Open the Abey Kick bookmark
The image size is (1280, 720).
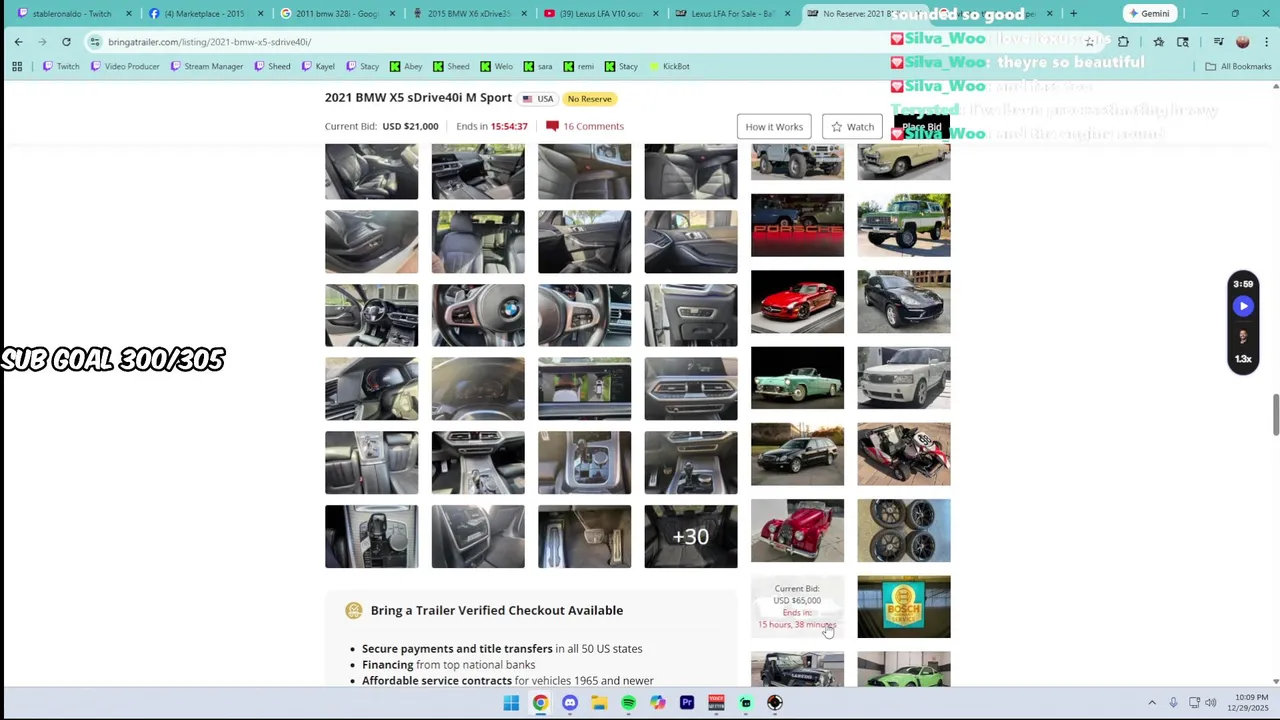coord(406,66)
